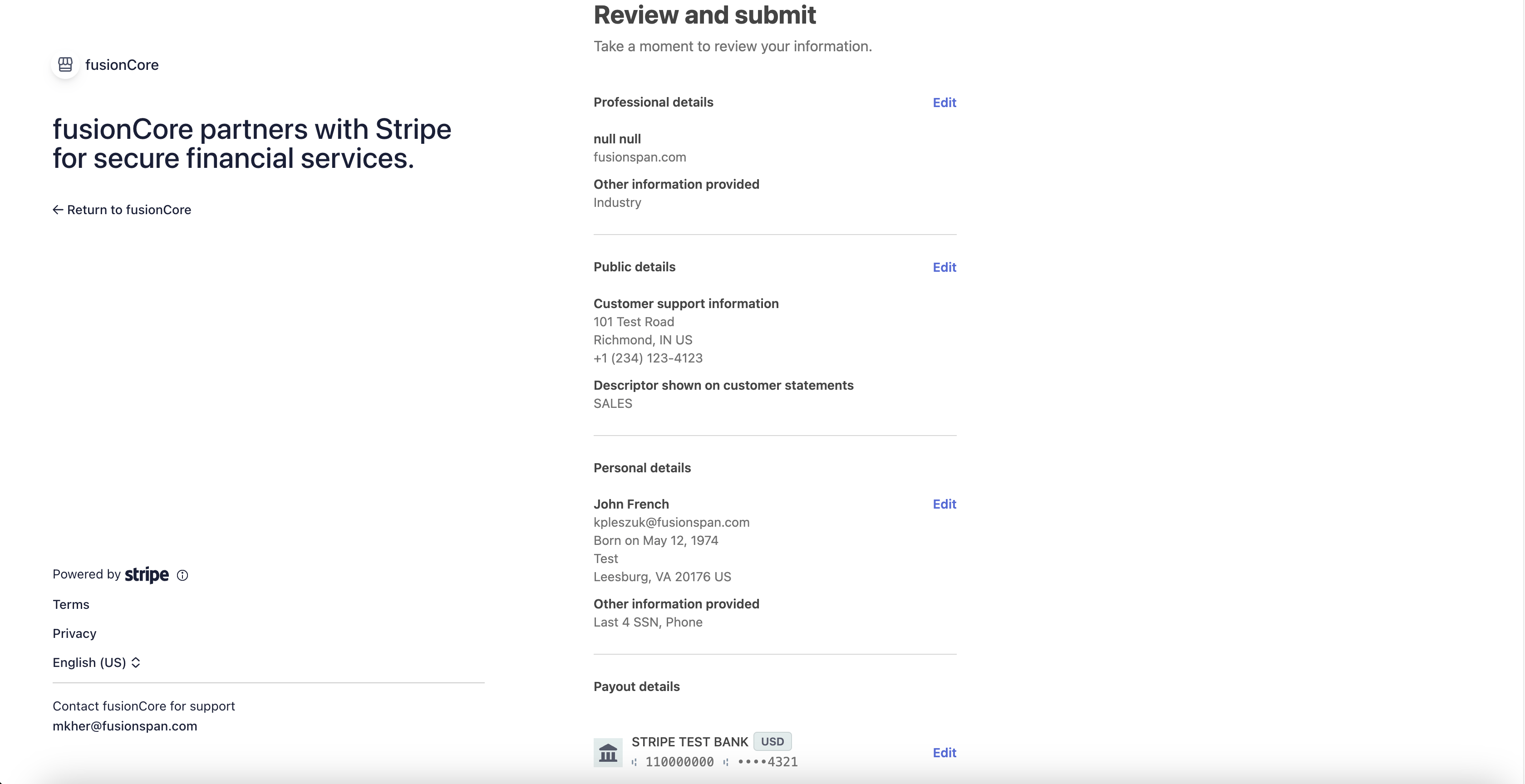
Task: Click 'Last 4 SSN, Phone' text
Action: click(648, 622)
